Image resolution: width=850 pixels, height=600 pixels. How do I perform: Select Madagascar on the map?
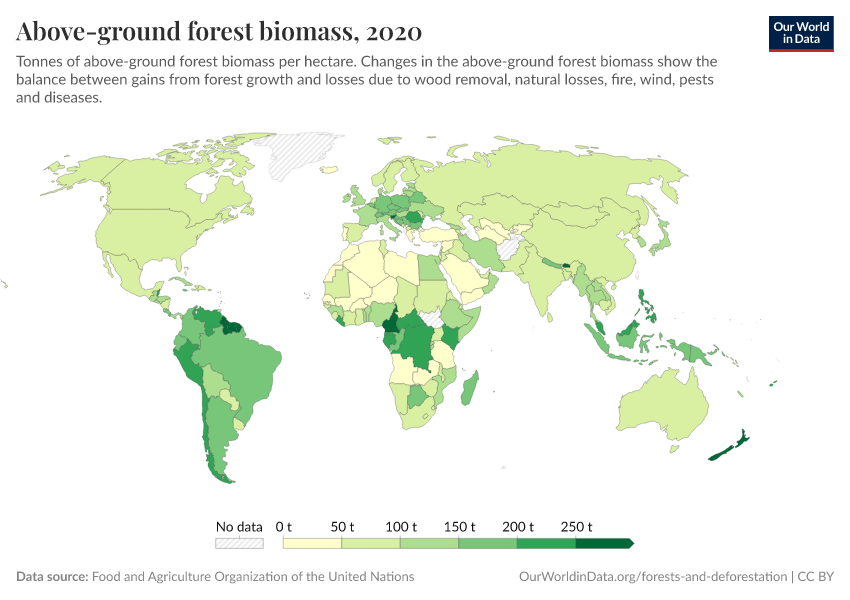pyautogui.click(x=469, y=389)
